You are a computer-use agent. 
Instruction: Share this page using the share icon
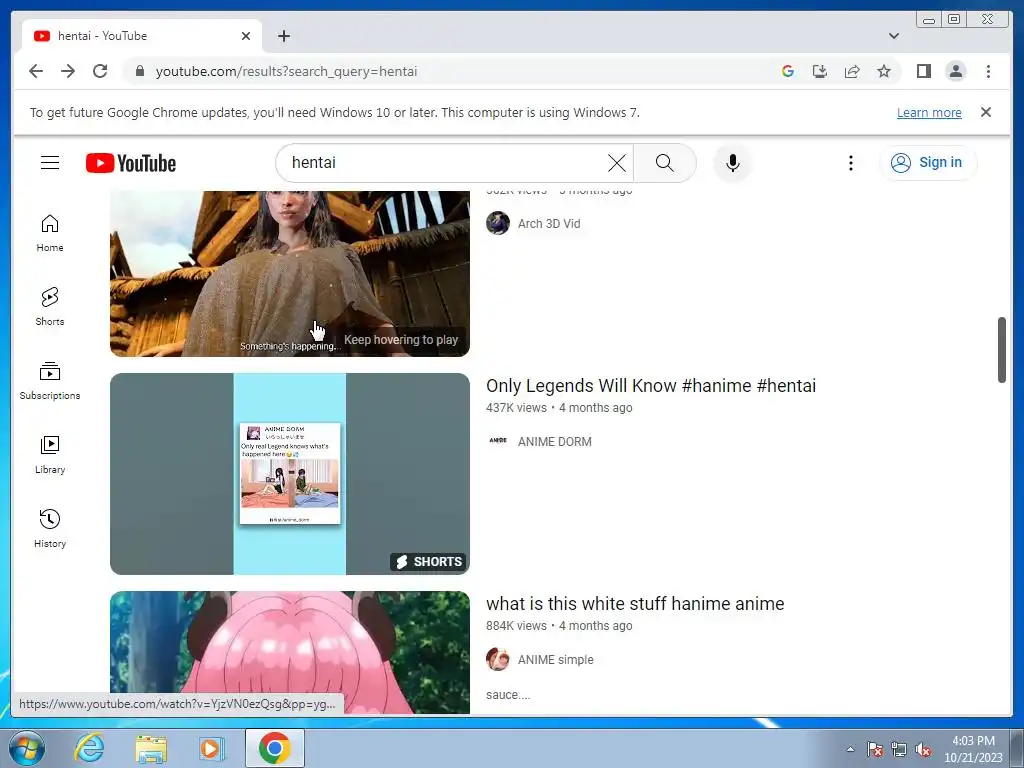click(852, 71)
